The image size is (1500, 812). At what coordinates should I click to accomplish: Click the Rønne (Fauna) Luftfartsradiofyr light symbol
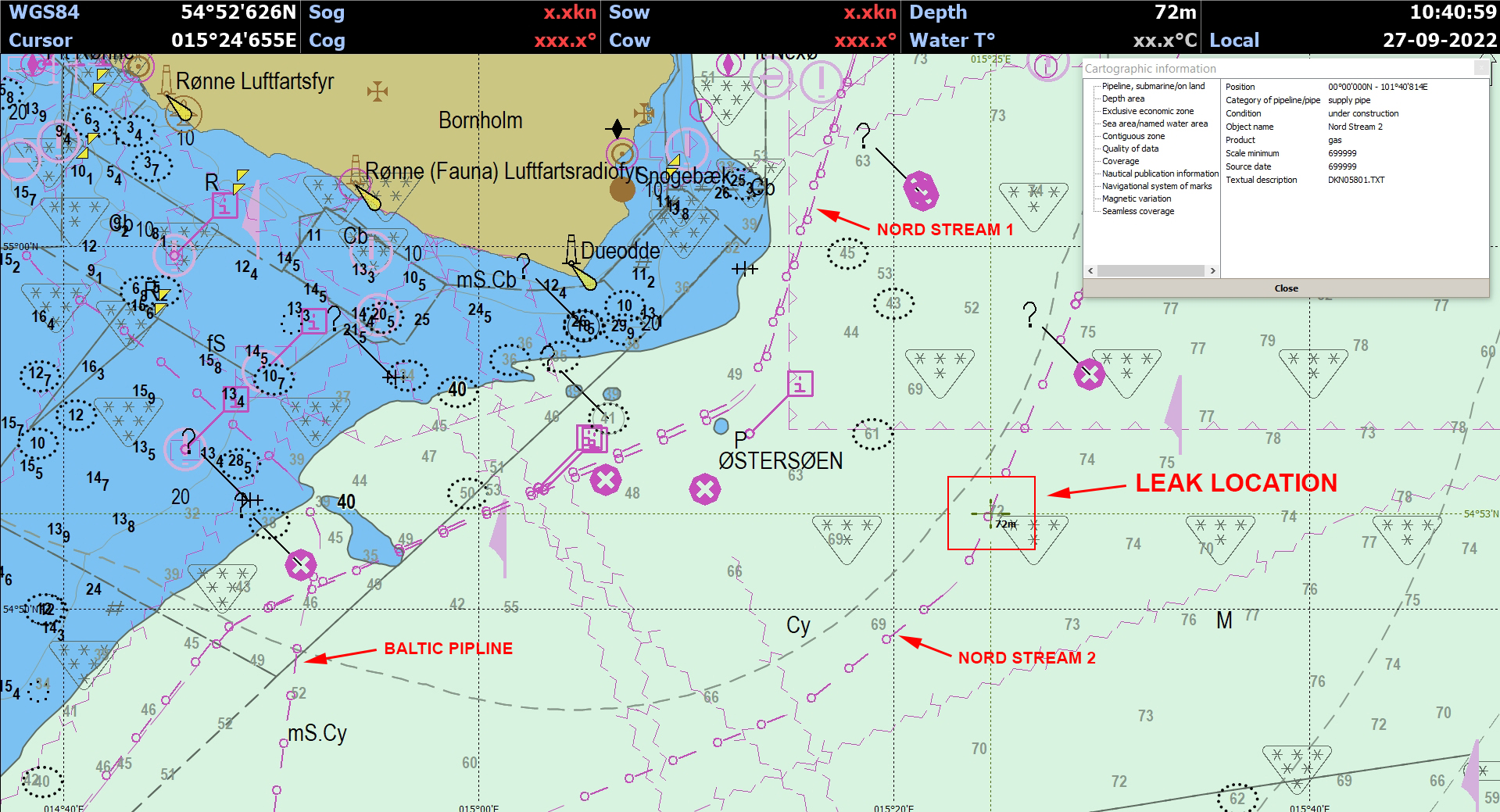coord(356,170)
